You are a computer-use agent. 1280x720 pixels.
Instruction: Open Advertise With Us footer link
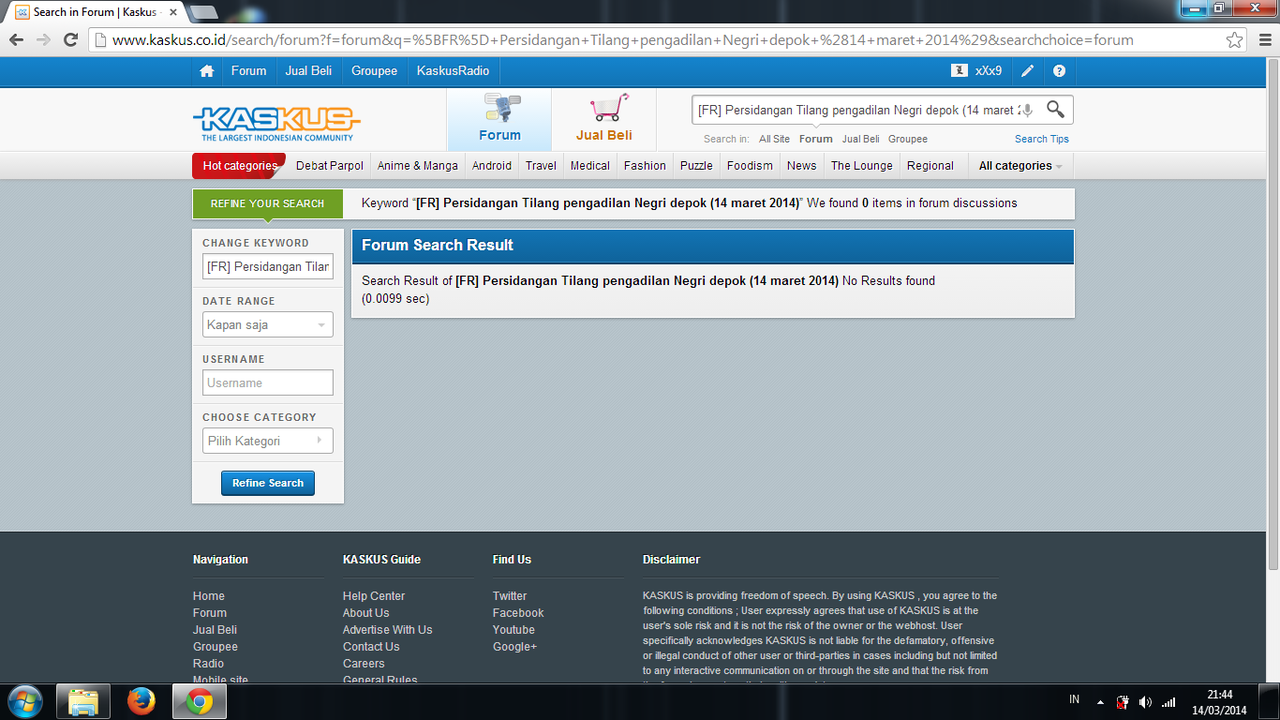click(x=387, y=630)
